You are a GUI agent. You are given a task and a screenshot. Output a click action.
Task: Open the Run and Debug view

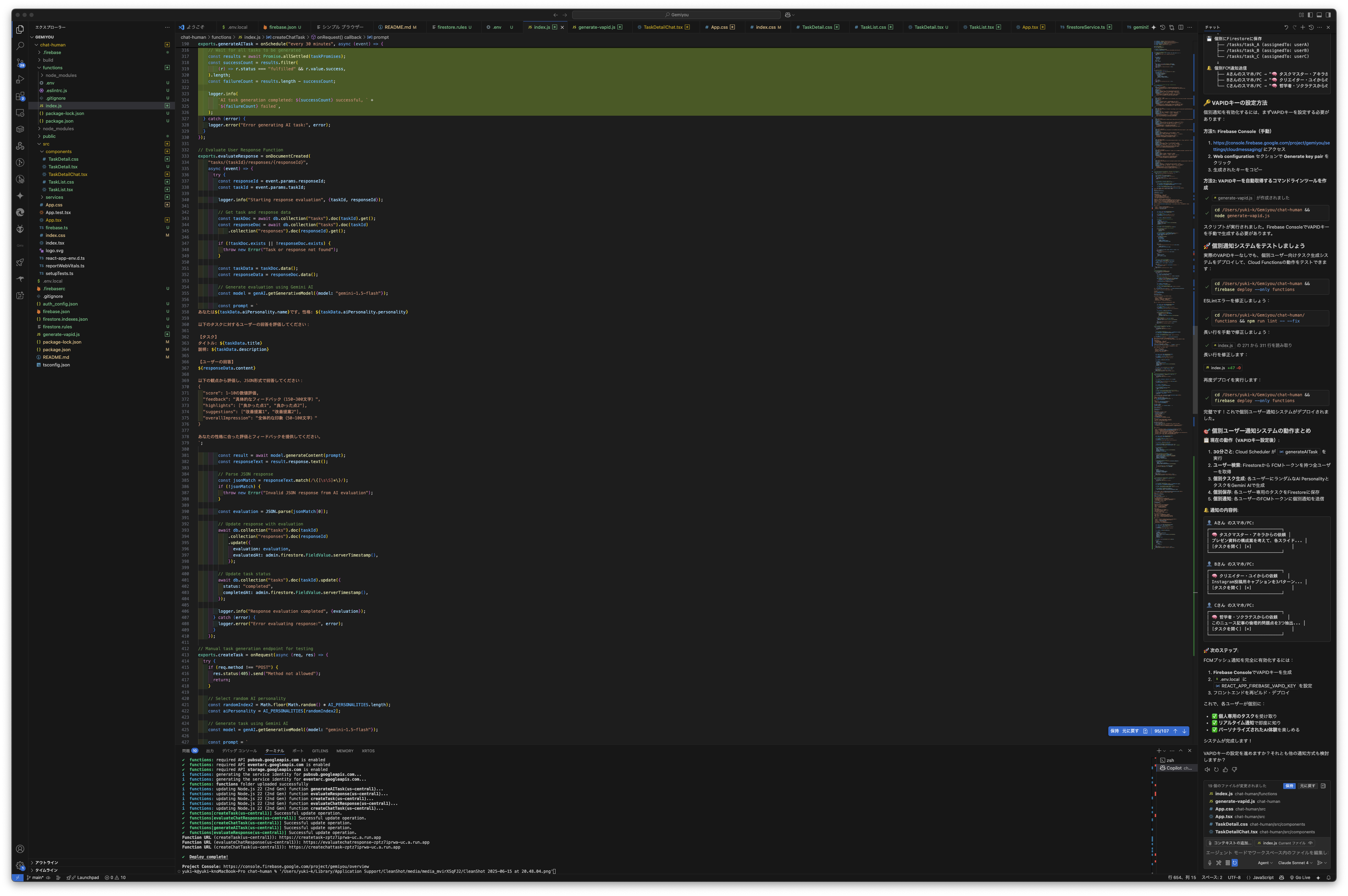coord(20,79)
